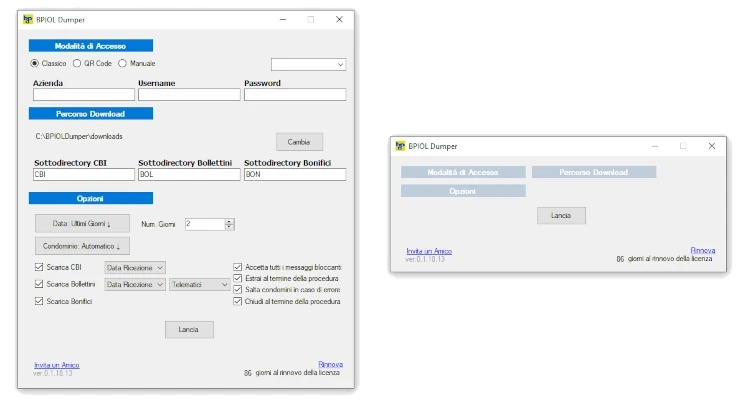The width and height of the screenshot is (748, 400).
Task: Click the Data: Ultimi Giorni button
Action: click(x=82, y=223)
